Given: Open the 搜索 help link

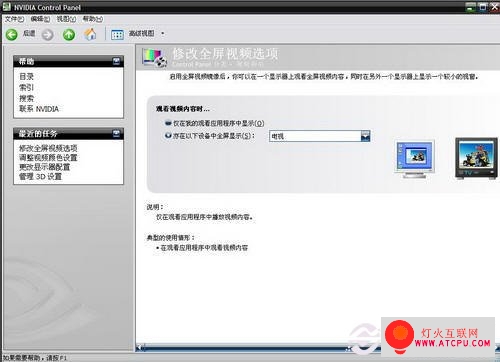Looking at the screenshot, I should (26, 98).
